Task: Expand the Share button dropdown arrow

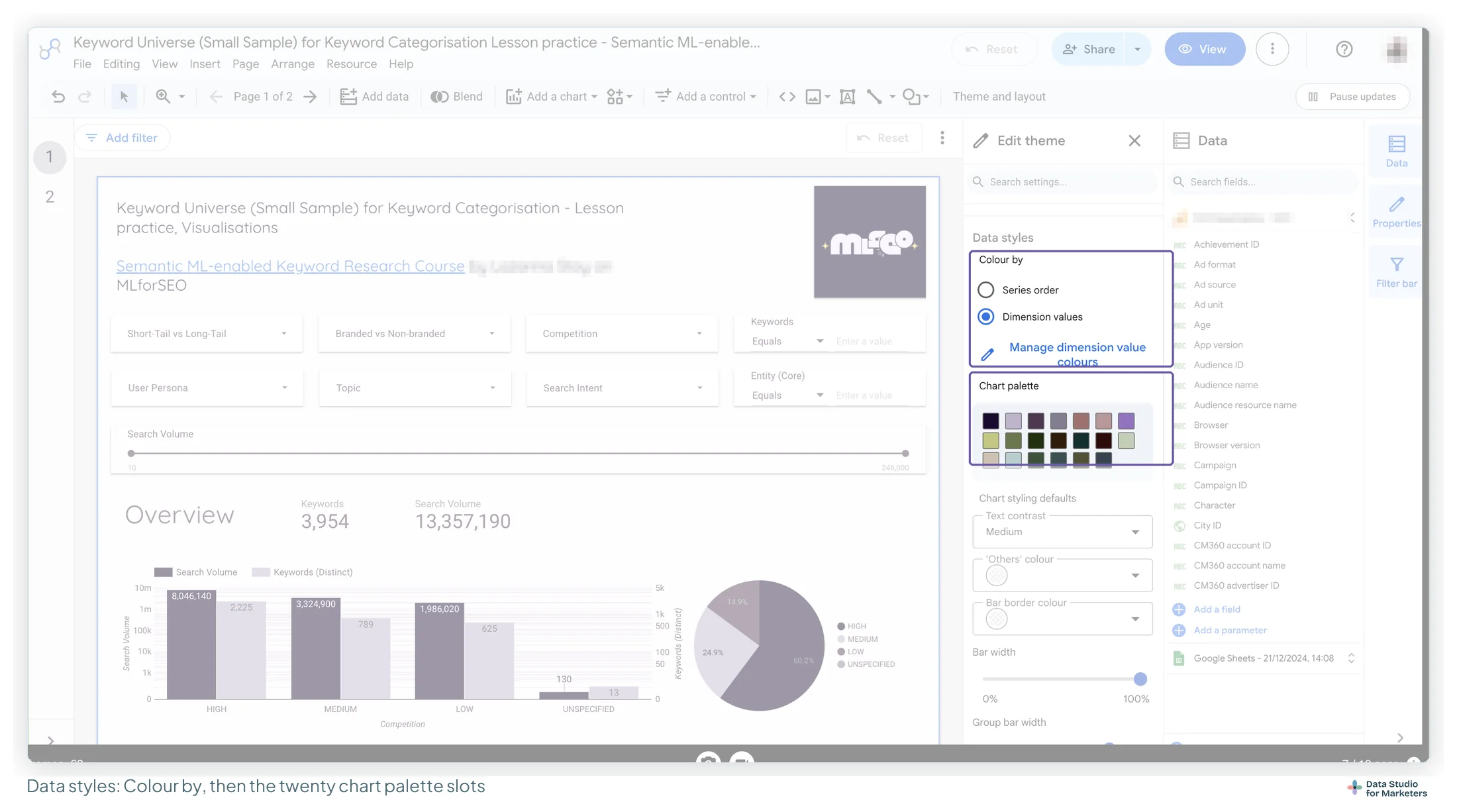Action: 1137,49
